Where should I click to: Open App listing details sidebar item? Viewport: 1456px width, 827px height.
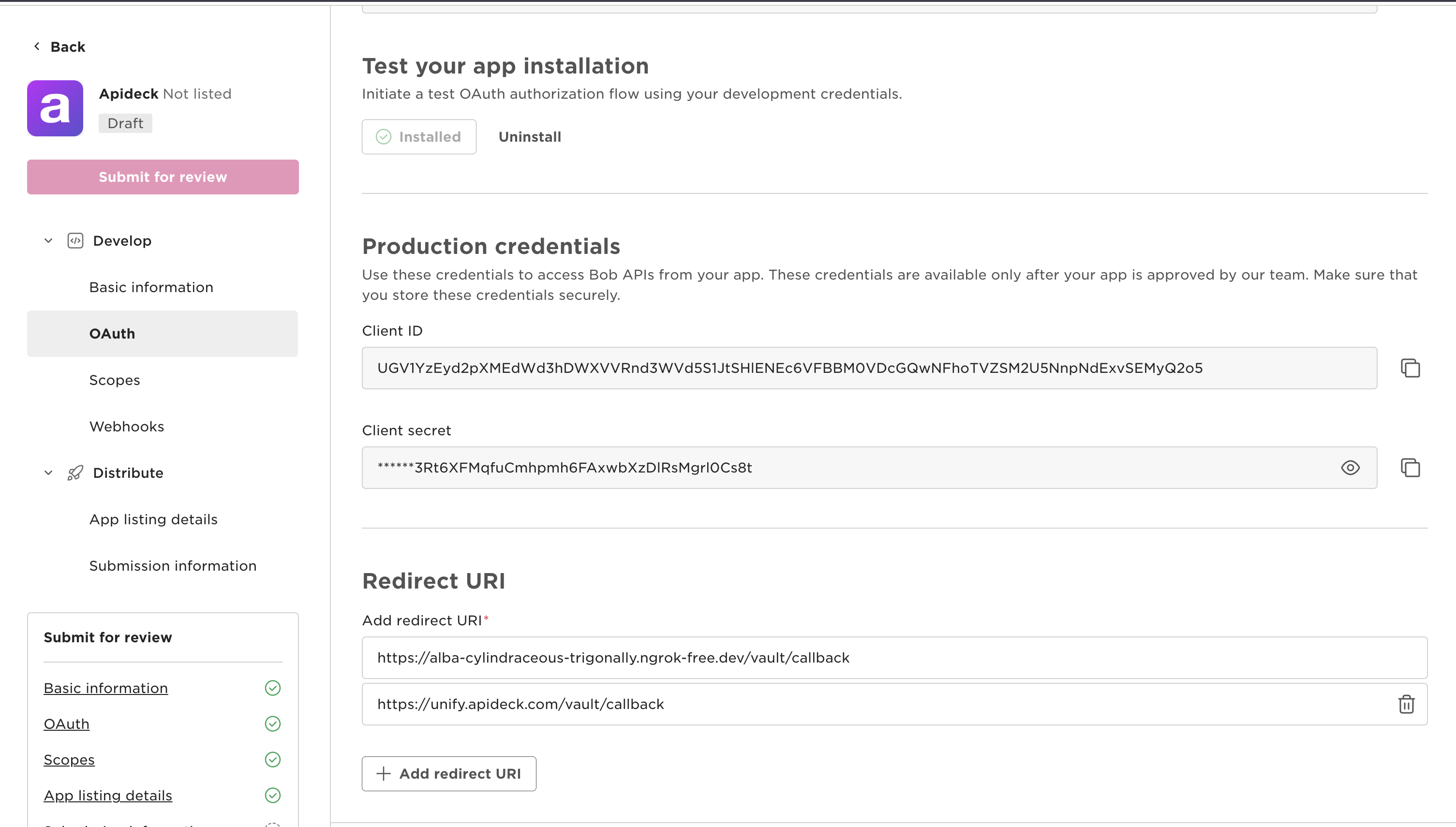click(x=163, y=519)
